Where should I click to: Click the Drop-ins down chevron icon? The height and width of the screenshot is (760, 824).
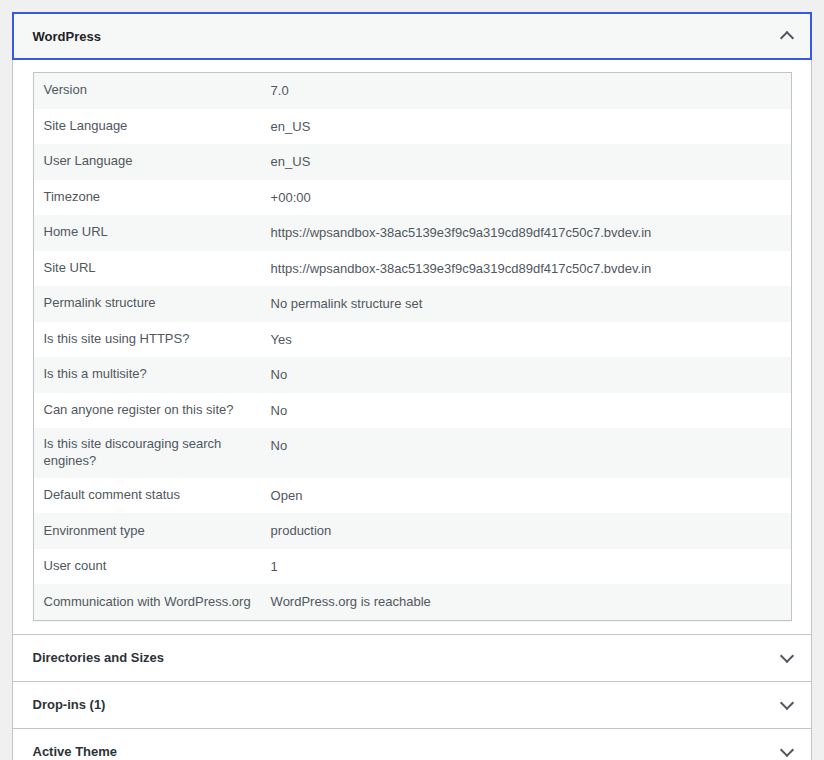pyautogui.click(x=787, y=705)
